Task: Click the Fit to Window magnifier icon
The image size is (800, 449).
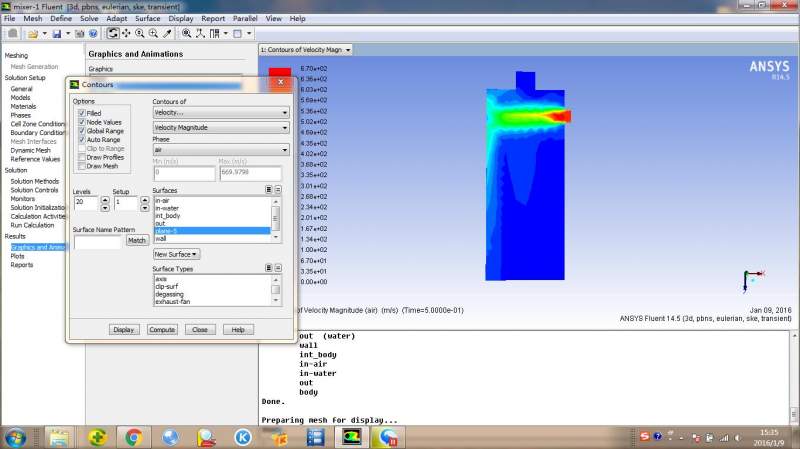Action: (x=187, y=34)
